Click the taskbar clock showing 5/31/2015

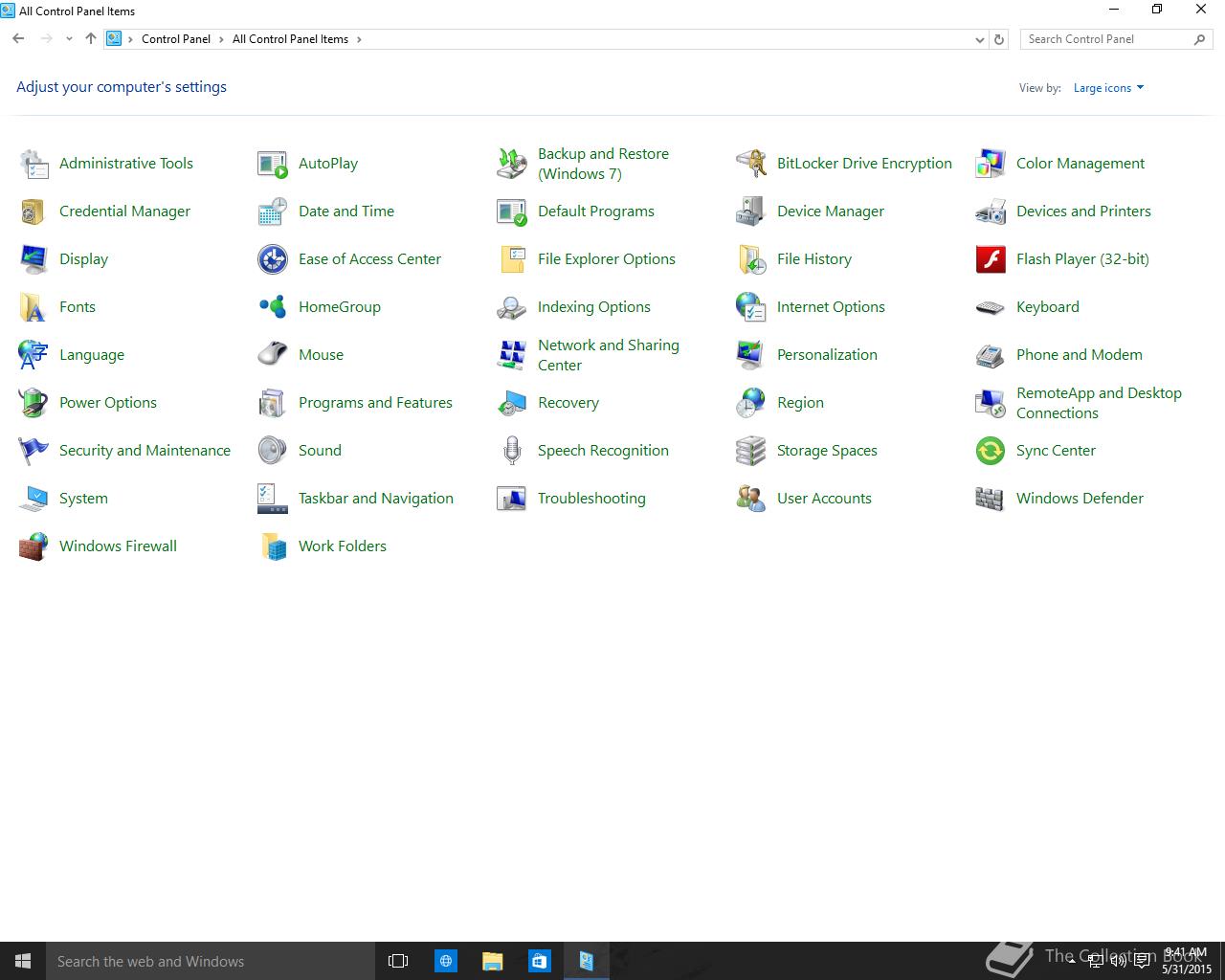click(1187, 961)
